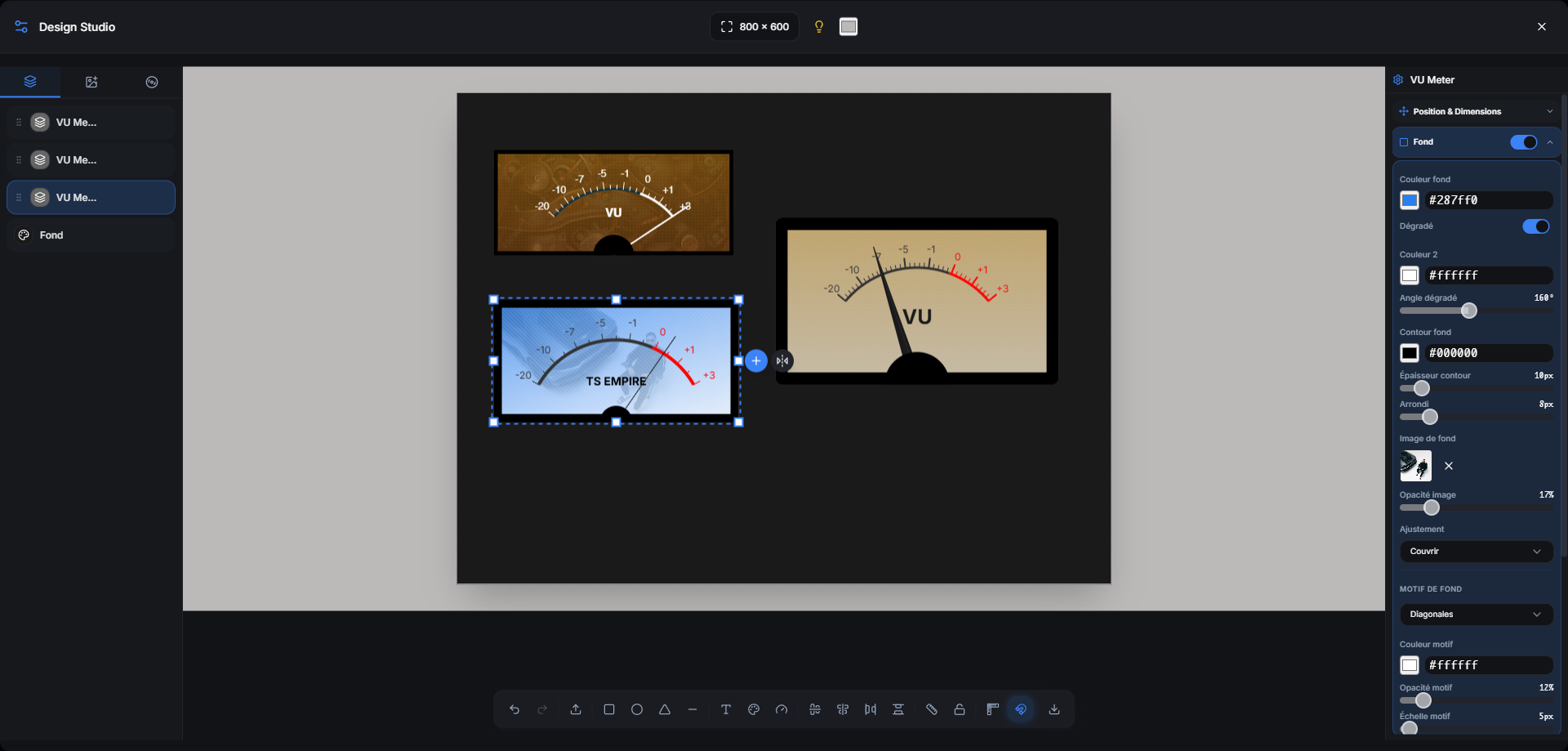Expand the Position & Dimensions section
Viewport: 1568px width, 751px height.
coord(1476,111)
